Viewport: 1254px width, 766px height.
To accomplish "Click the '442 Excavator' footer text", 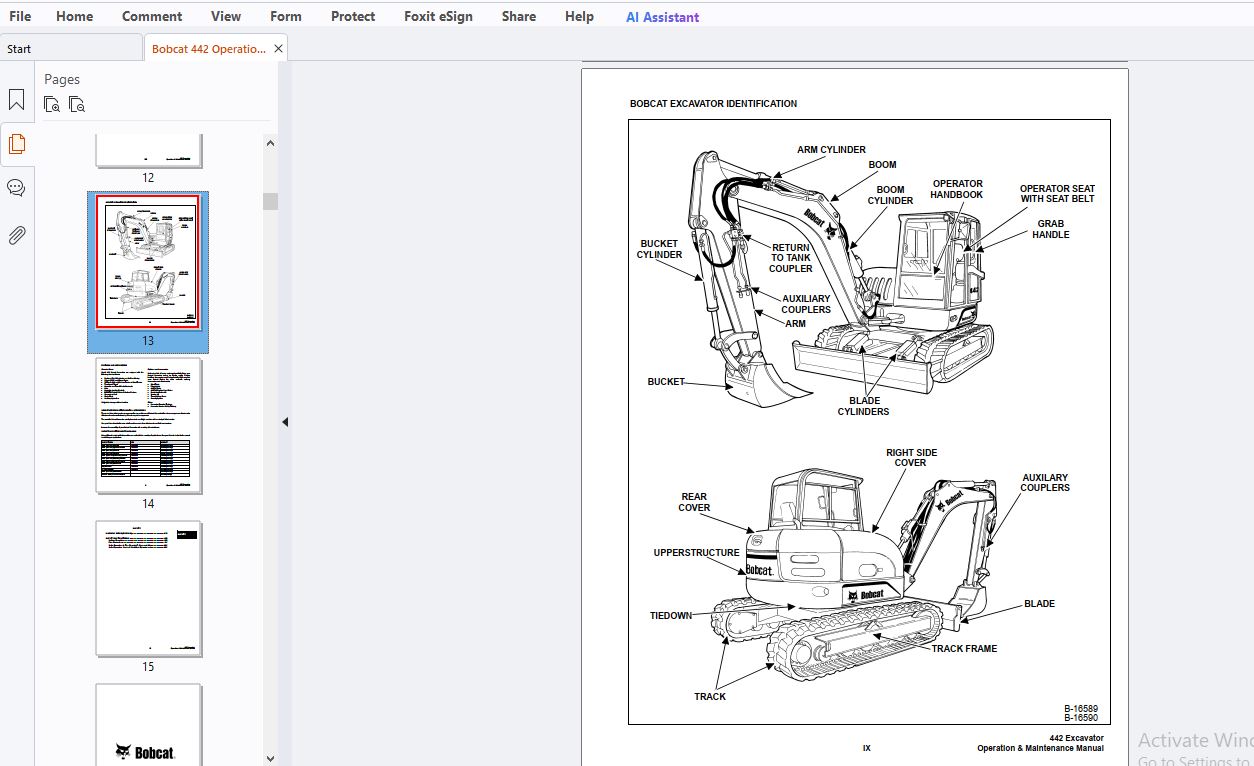I will (x=1076, y=738).
